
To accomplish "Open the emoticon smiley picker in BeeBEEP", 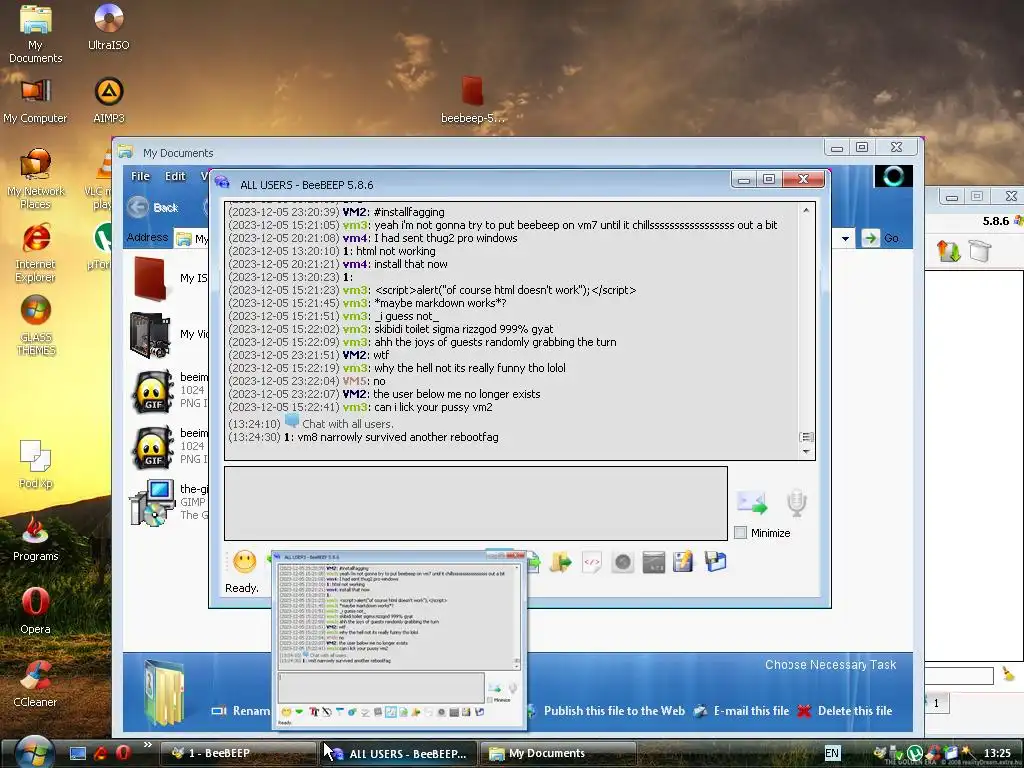I will click(244, 562).
